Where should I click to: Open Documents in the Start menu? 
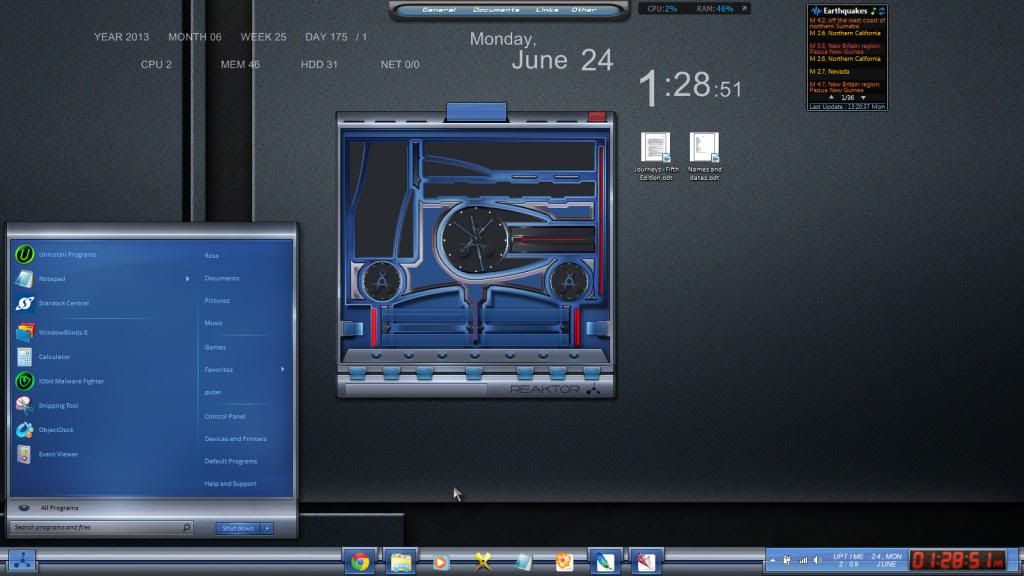pos(221,278)
